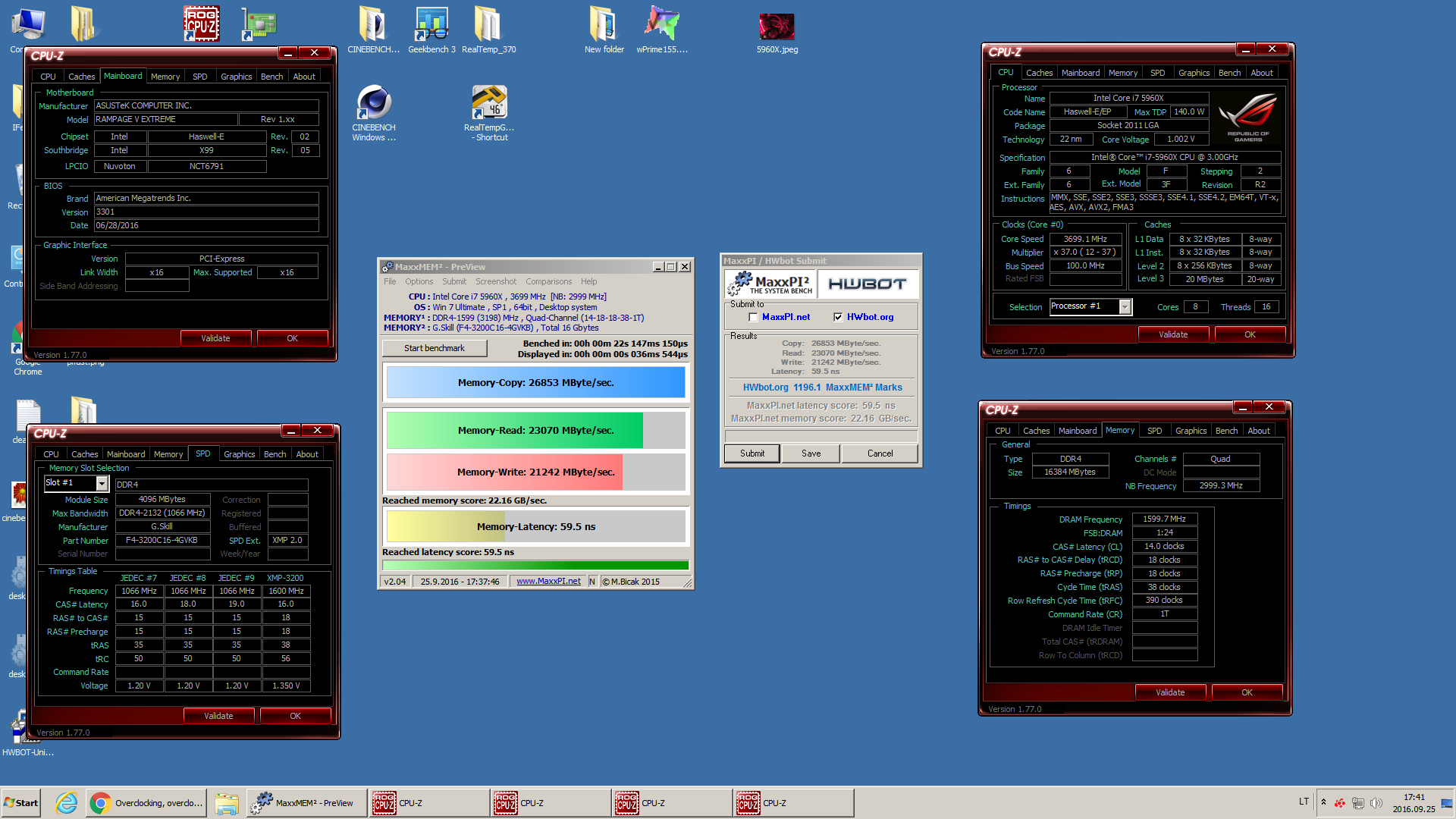Screen dimensions: 1456x819
Task: Click the empty field above Submit button
Action: [821, 436]
